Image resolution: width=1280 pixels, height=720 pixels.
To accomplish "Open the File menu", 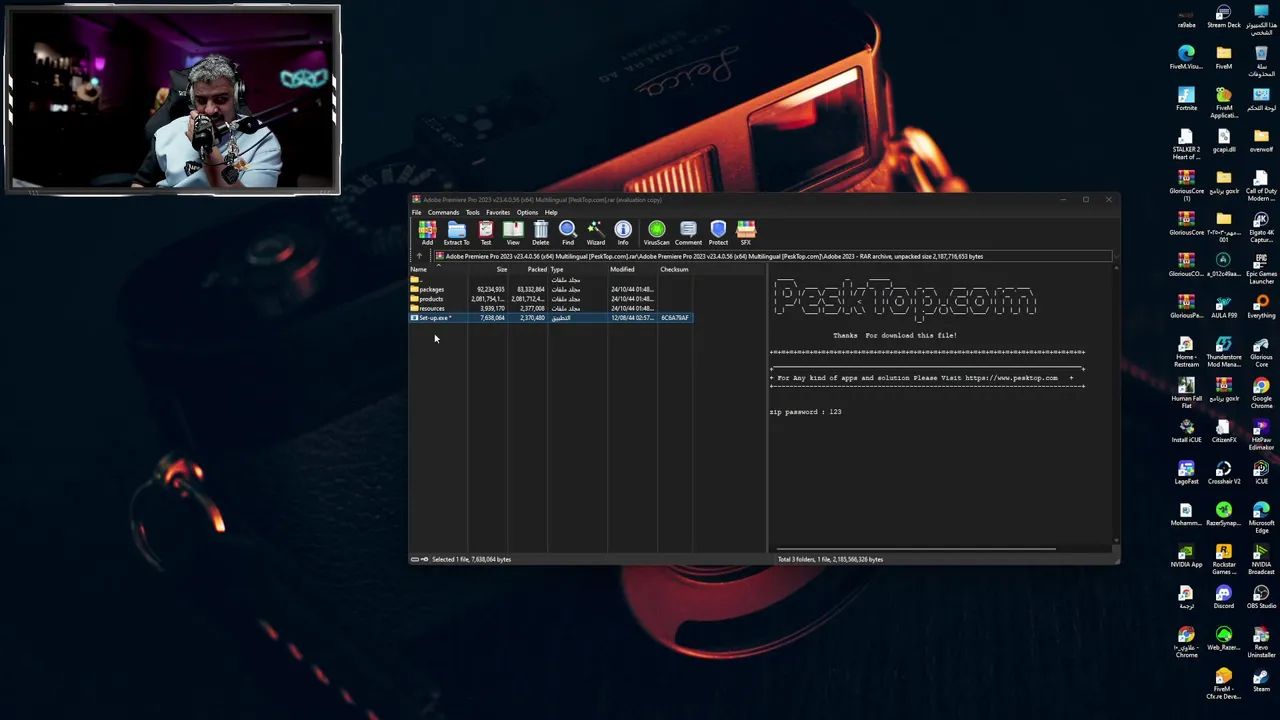I will (x=417, y=212).
